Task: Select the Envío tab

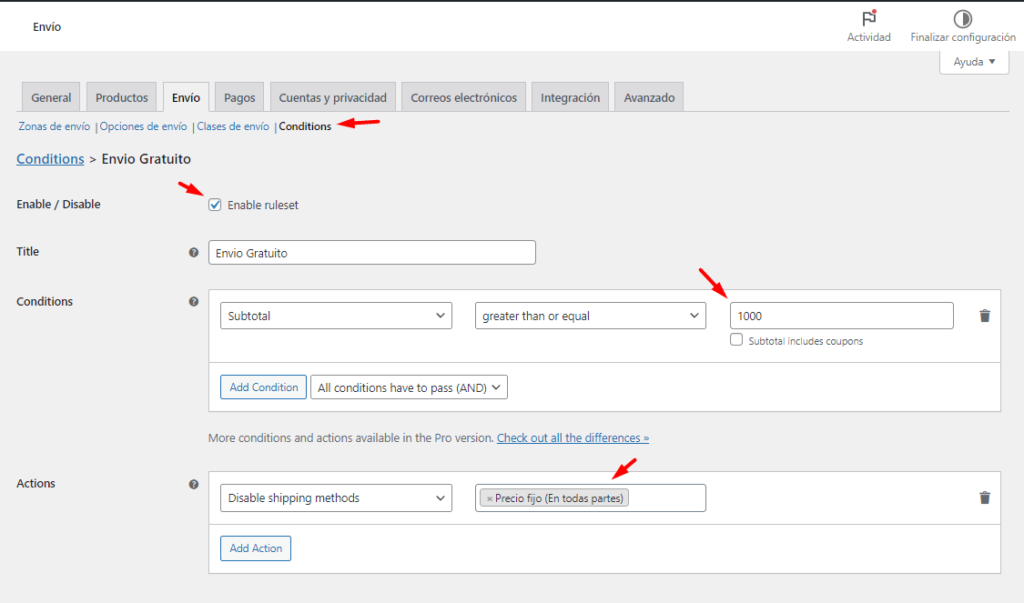Action: click(186, 97)
